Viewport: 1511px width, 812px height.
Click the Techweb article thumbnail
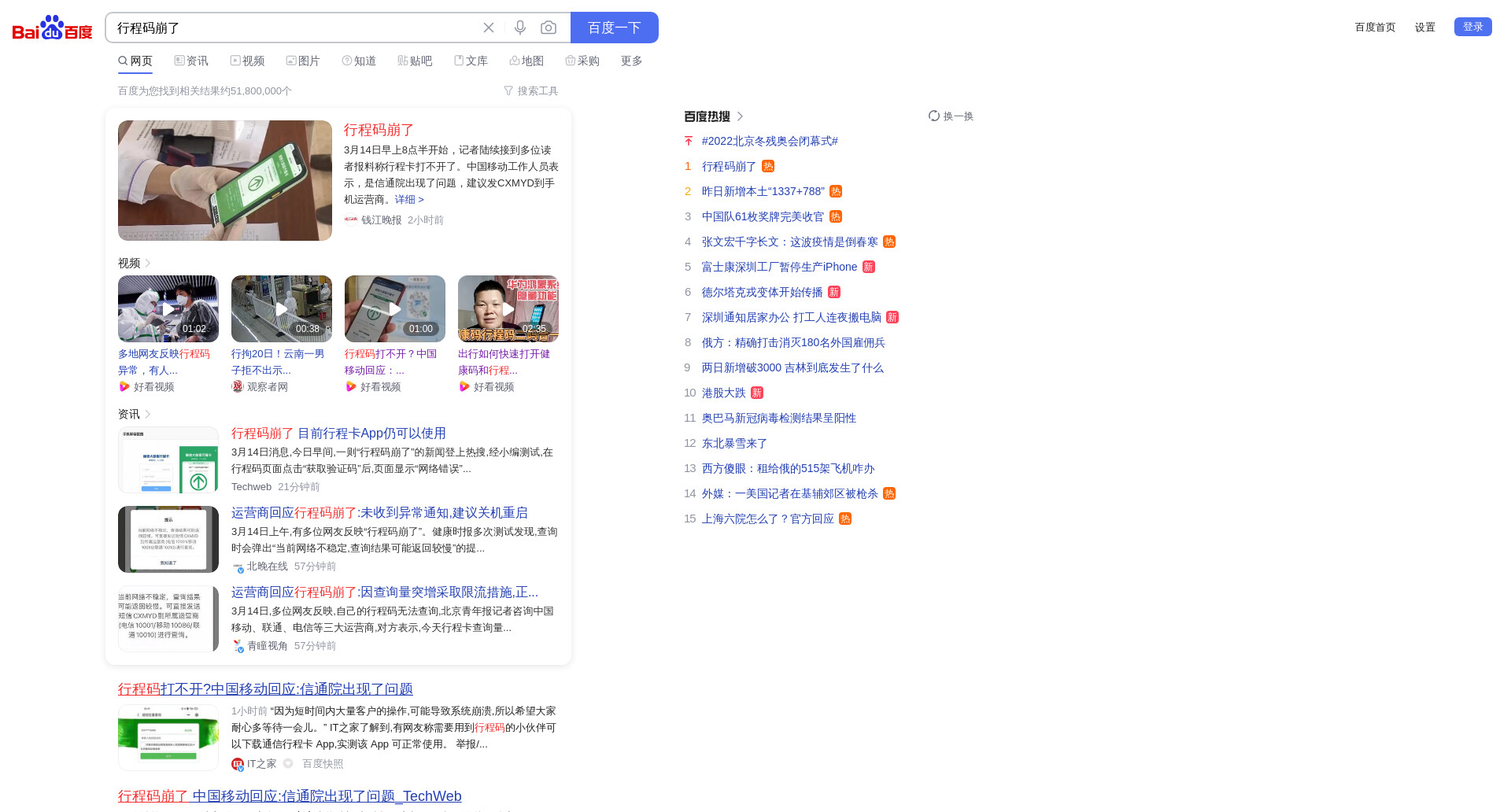coord(168,460)
